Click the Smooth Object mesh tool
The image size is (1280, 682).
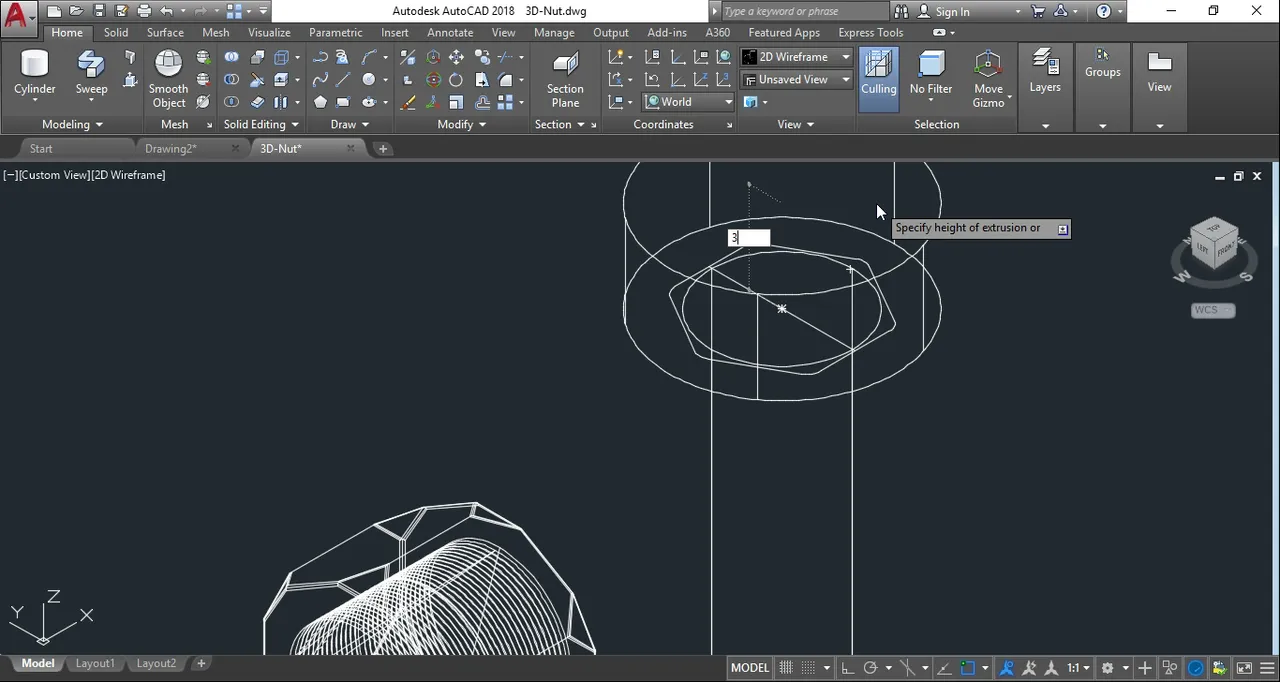[x=168, y=78]
